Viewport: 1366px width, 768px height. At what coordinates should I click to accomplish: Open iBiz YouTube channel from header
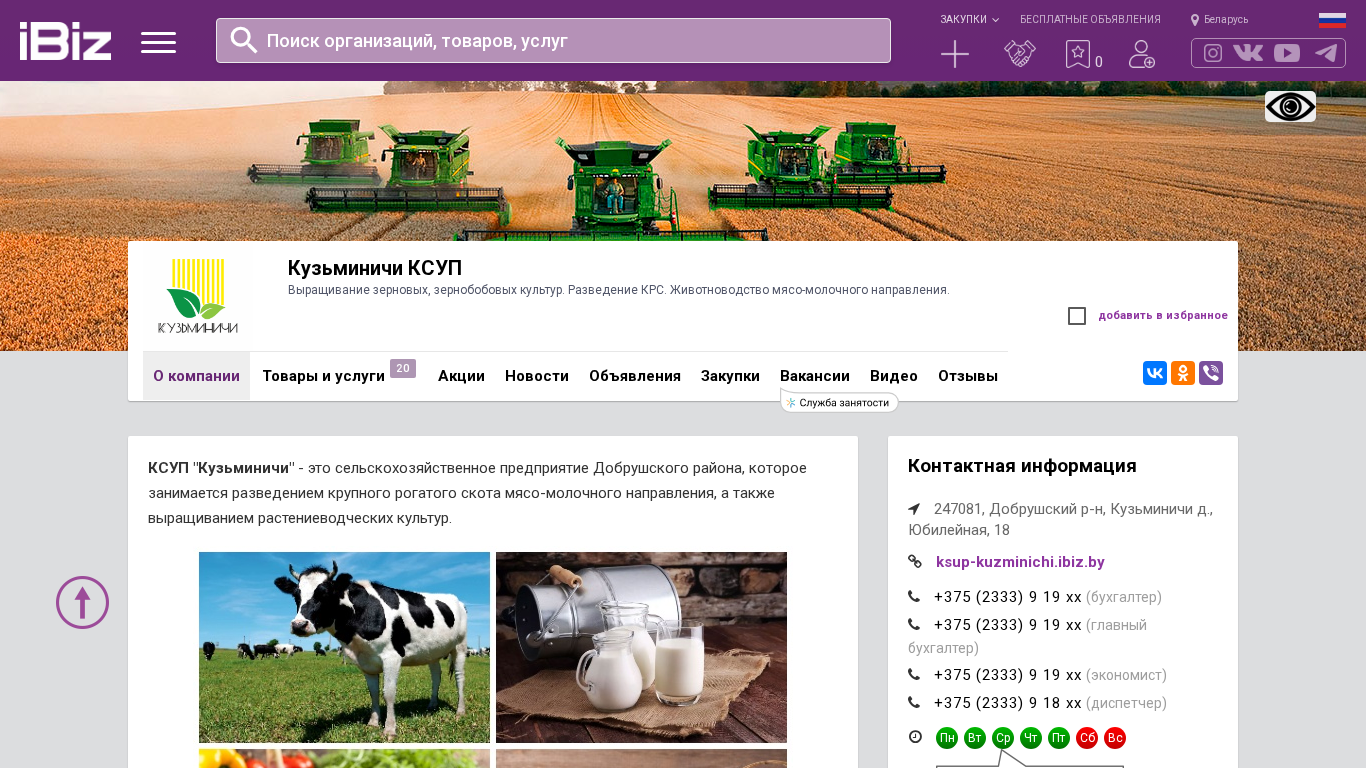[1287, 53]
